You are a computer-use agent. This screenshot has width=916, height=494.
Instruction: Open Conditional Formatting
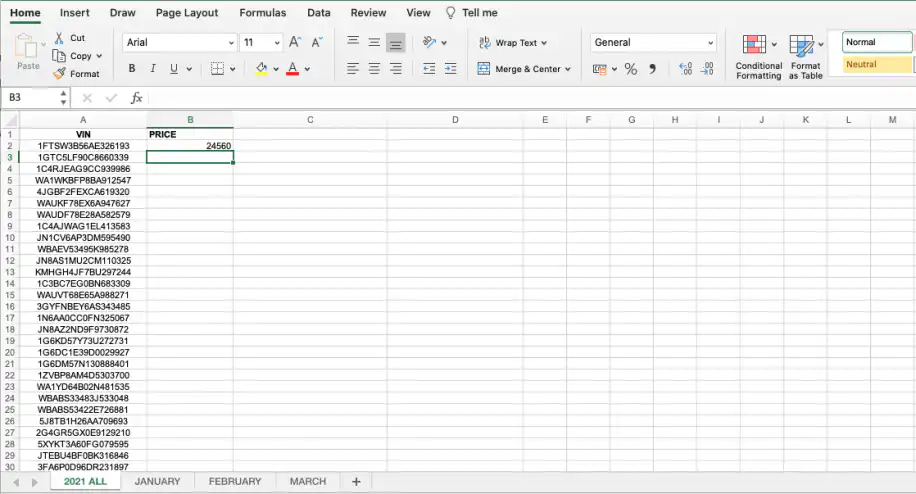coord(758,57)
